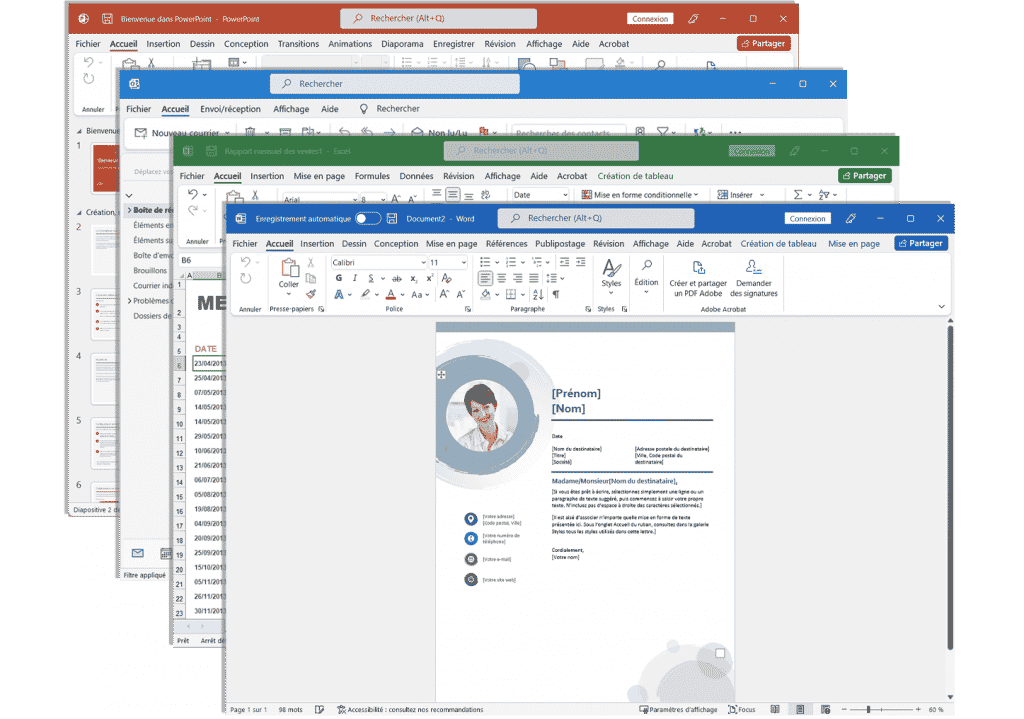
Task: Open Excel Formules tab
Action: pos(372,176)
